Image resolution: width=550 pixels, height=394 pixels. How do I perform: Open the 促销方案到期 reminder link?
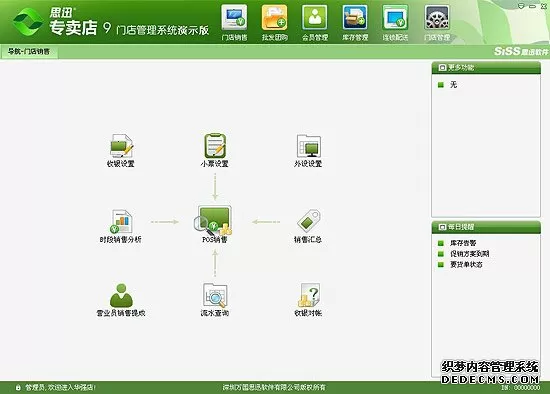[x=470, y=254]
